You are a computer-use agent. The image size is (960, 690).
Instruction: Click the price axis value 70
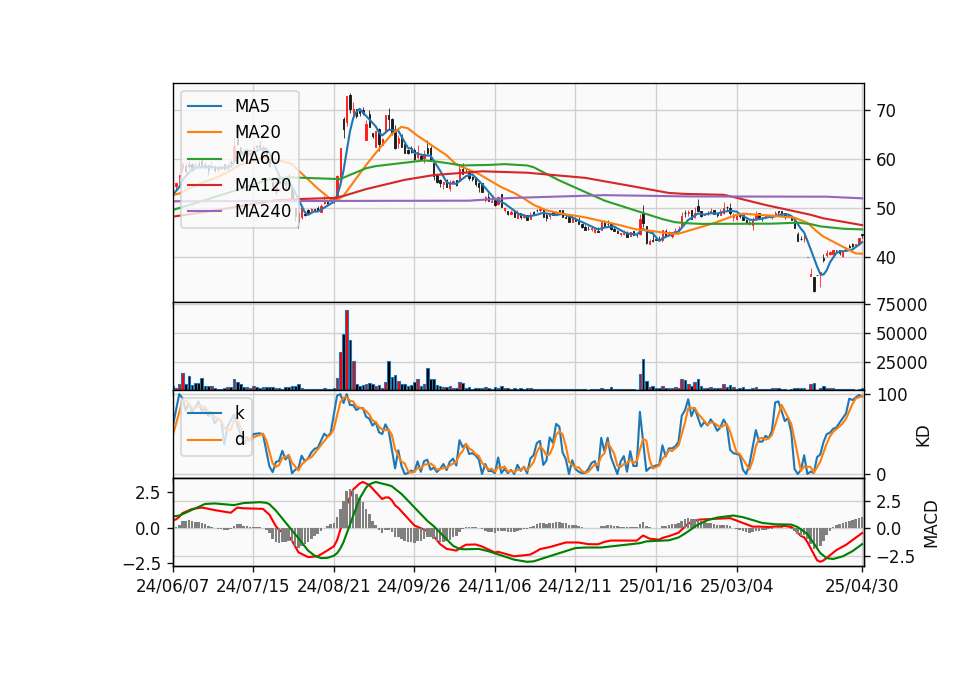885,111
